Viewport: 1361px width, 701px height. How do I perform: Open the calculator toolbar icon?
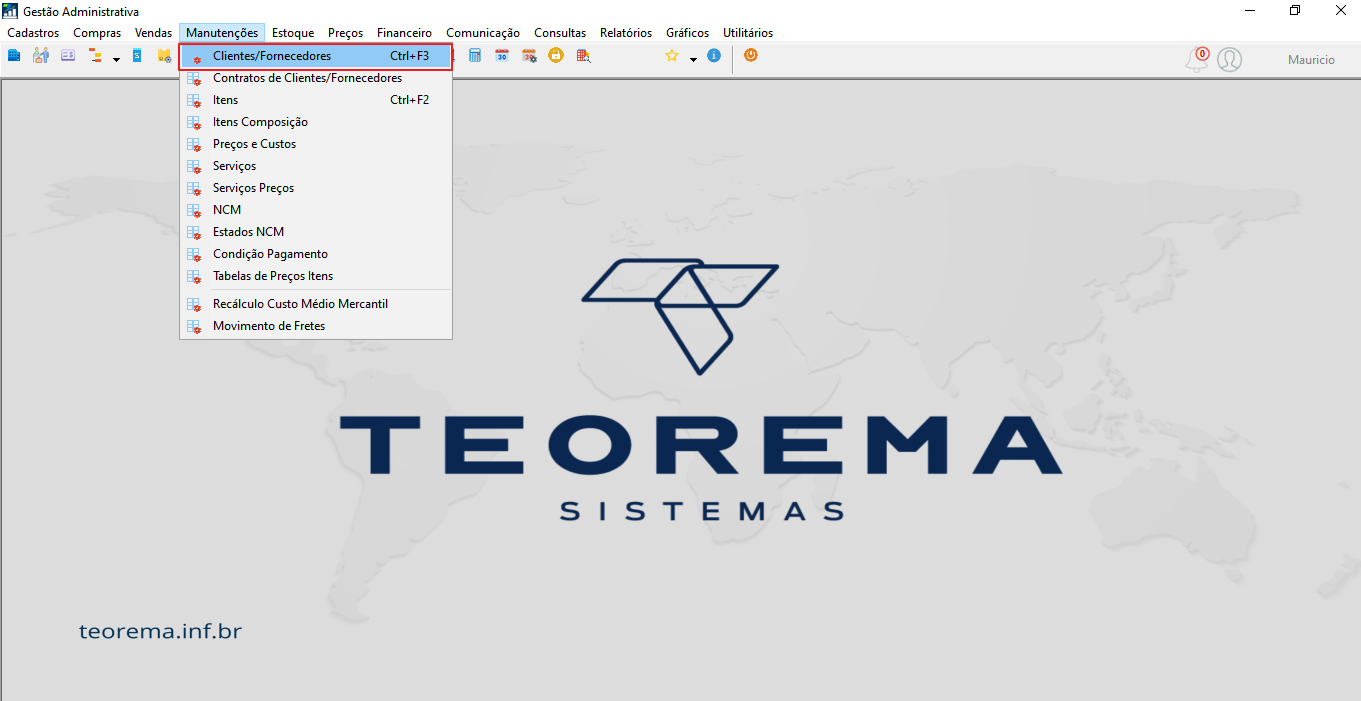click(x=475, y=56)
